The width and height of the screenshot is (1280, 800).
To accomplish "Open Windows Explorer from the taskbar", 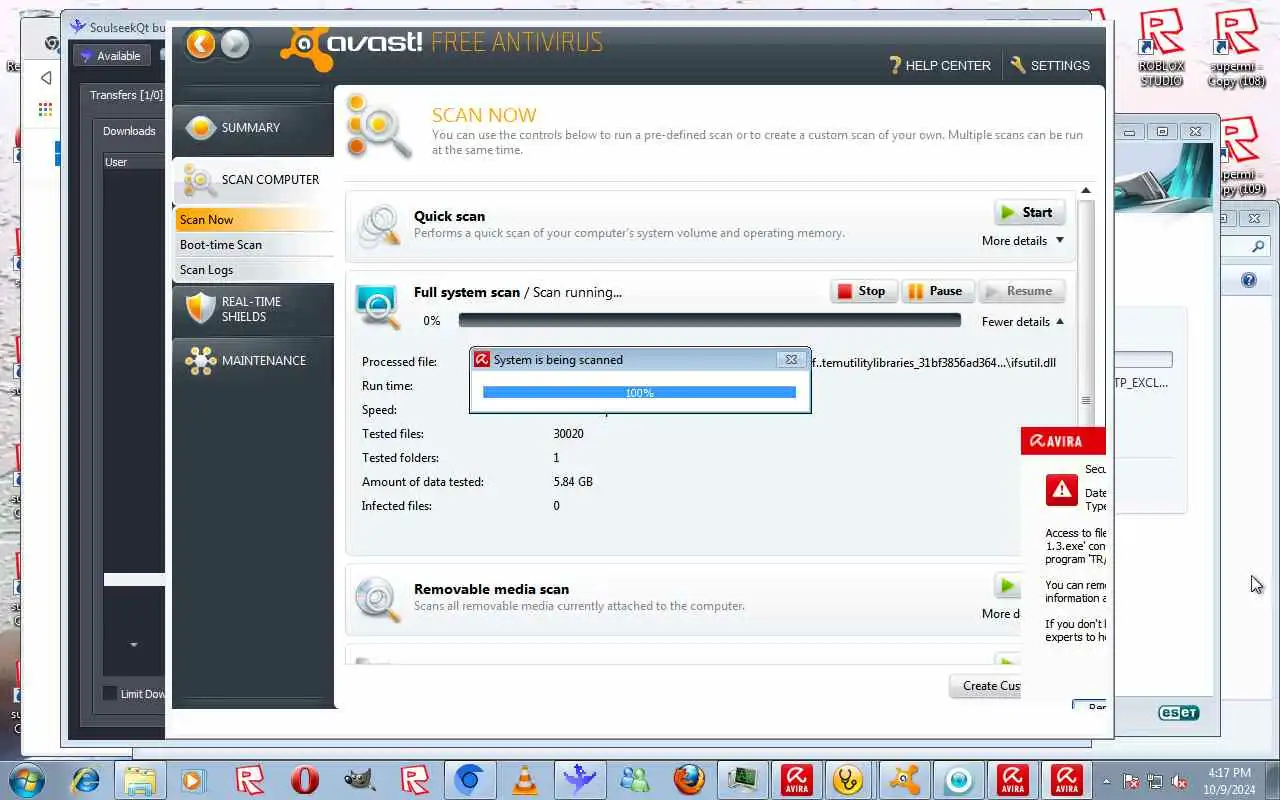I will pyautogui.click(x=140, y=780).
